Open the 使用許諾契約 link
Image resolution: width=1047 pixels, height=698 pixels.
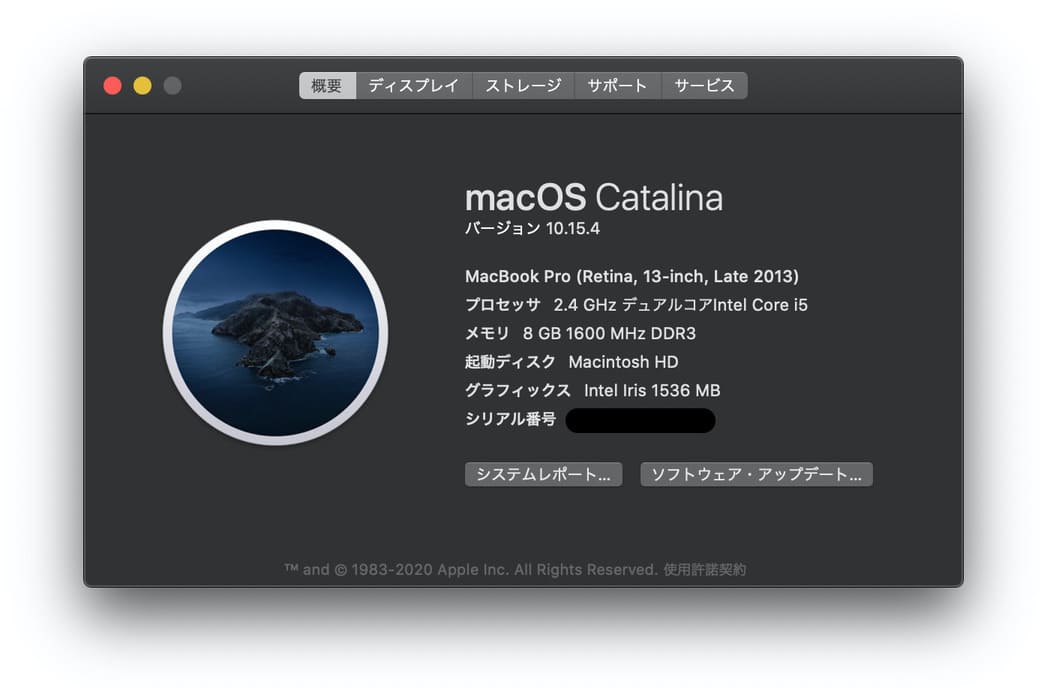(x=704, y=570)
